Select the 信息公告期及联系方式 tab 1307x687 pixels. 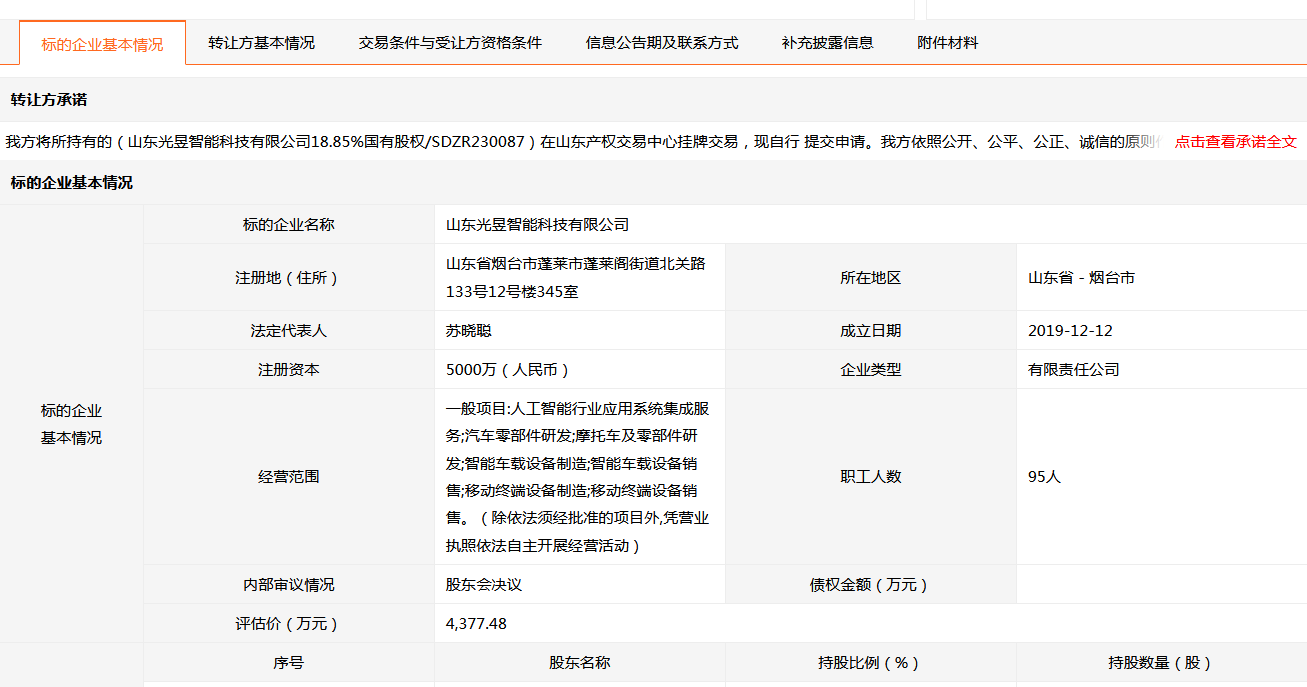pyautogui.click(x=662, y=43)
